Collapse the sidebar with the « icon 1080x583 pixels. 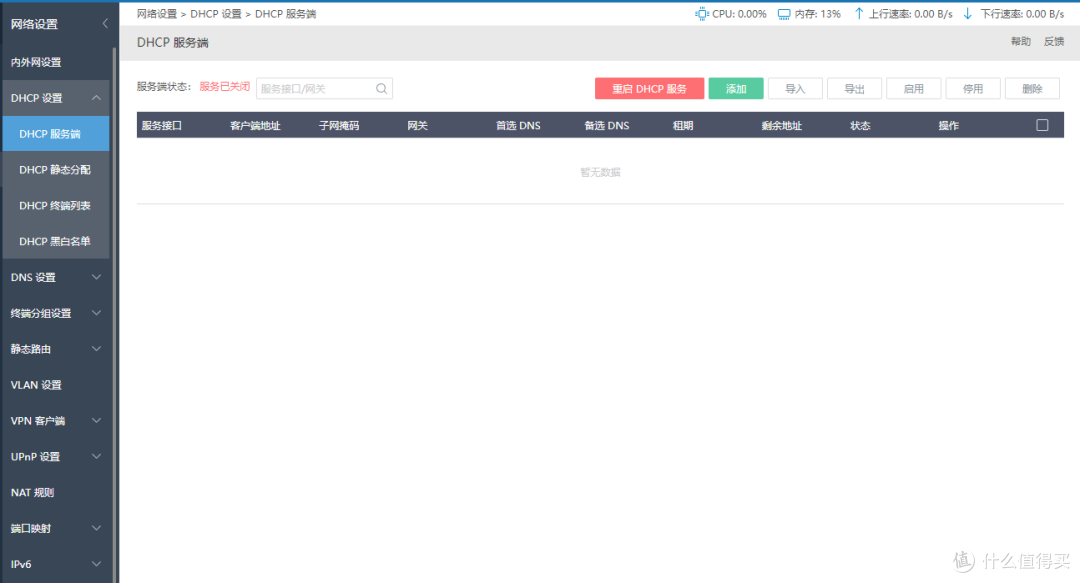[103, 22]
